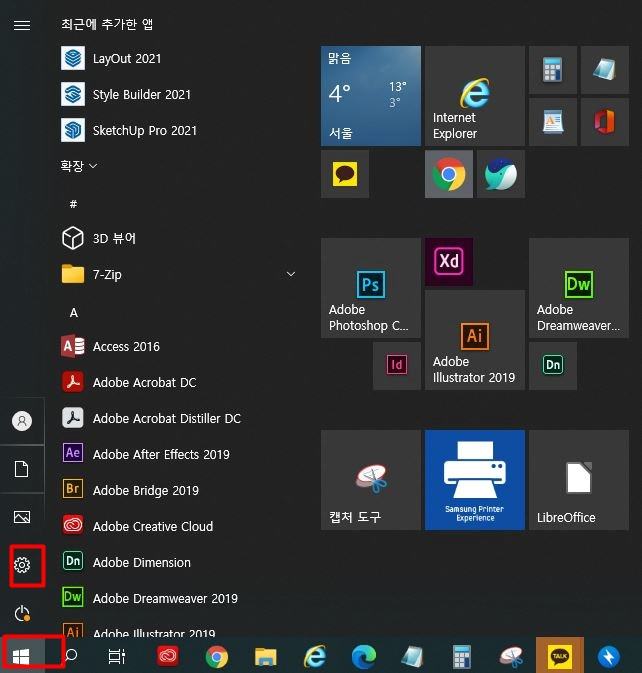Screen dimensions: 642x673
Task: Open the Adobe Dimension tile
Action: tap(553, 366)
